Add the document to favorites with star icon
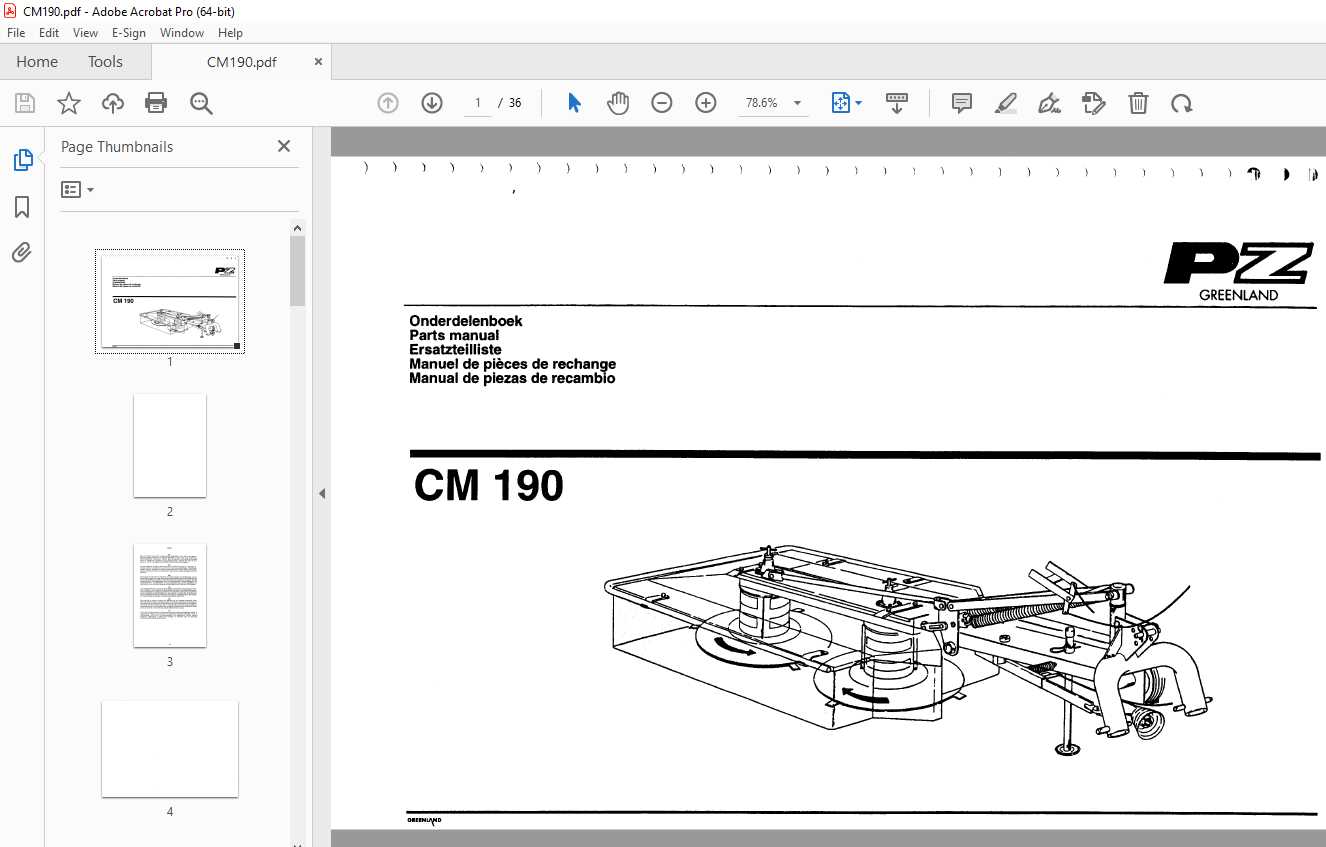1326x847 pixels. [69, 103]
